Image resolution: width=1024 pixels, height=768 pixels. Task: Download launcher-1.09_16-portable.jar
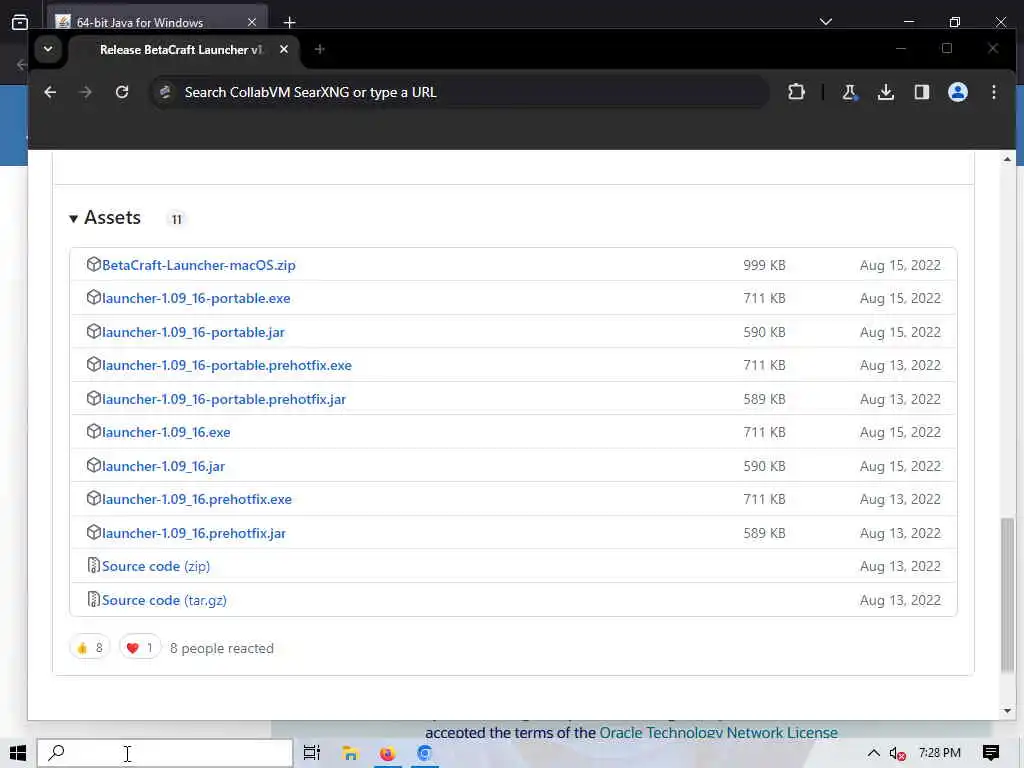click(193, 332)
